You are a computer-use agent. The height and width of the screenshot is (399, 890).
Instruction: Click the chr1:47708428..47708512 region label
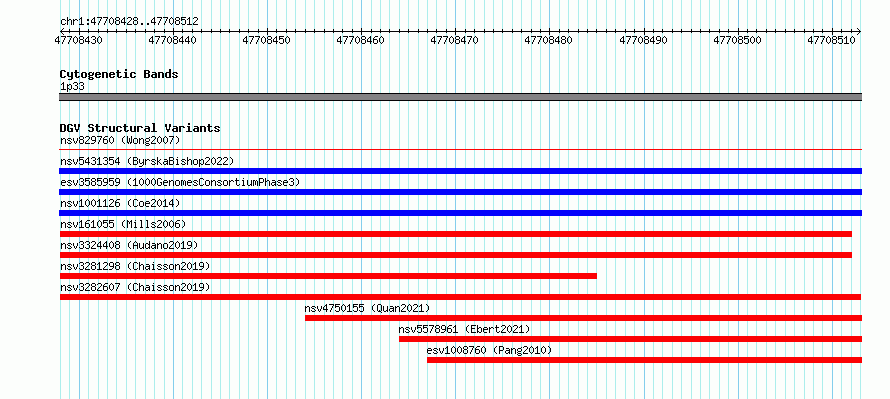pyautogui.click(x=129, y=21)
